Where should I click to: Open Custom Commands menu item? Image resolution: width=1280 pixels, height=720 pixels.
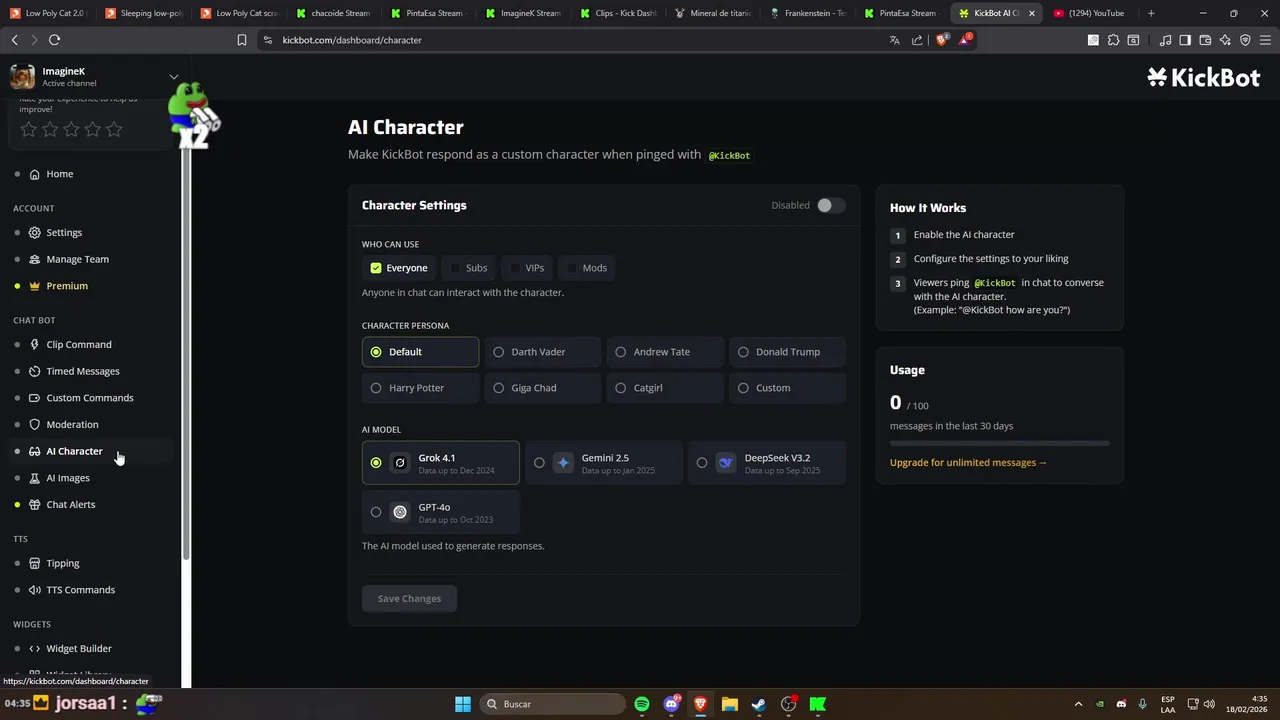89,398
